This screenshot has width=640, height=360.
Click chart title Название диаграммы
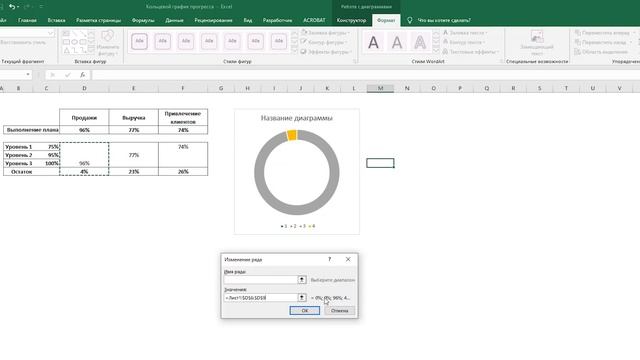pos(296,118)
